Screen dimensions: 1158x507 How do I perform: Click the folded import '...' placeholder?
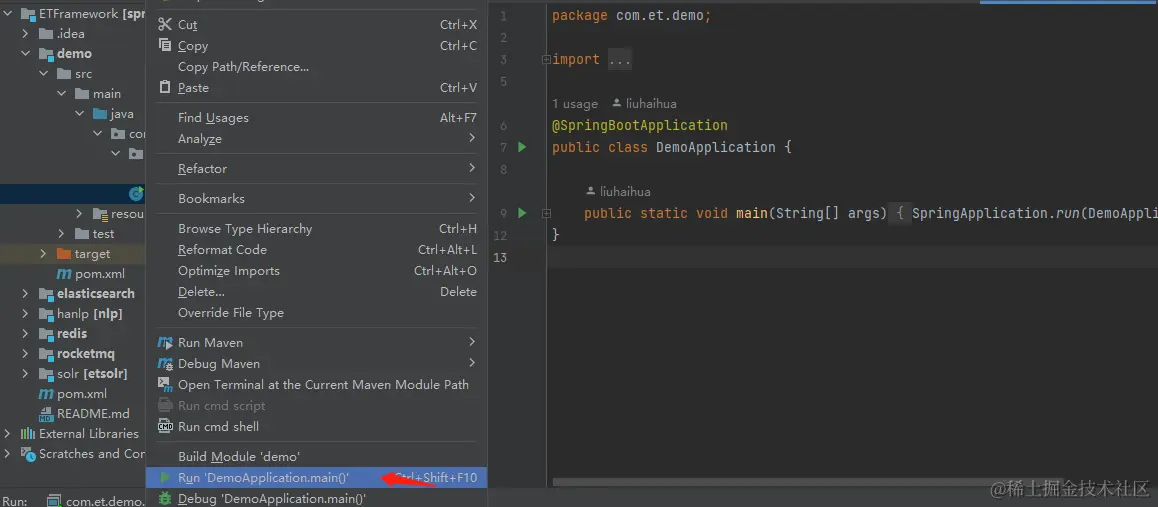[x=620, y=60]
